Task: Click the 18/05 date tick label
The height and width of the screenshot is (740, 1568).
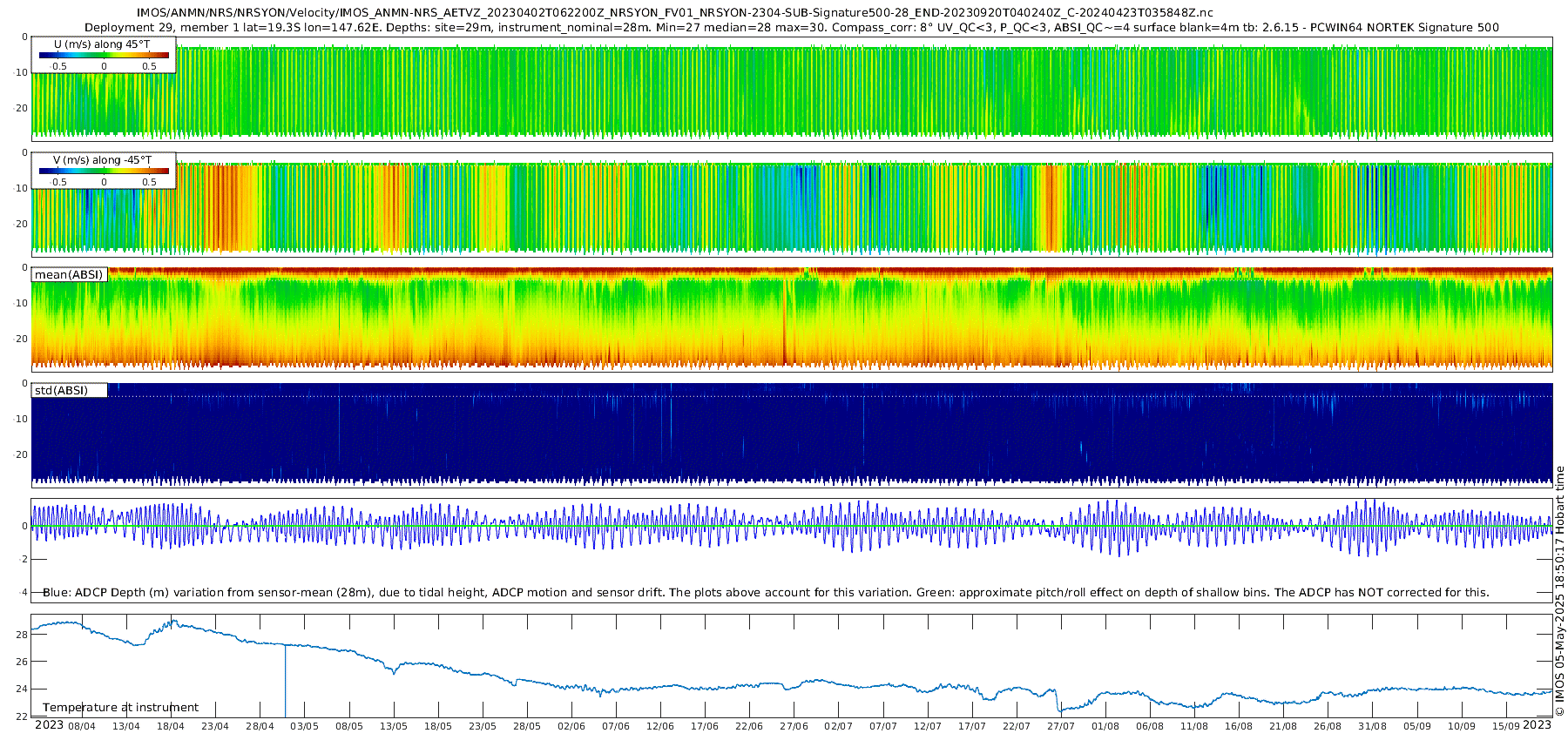Action: click(x=438, y=726)
